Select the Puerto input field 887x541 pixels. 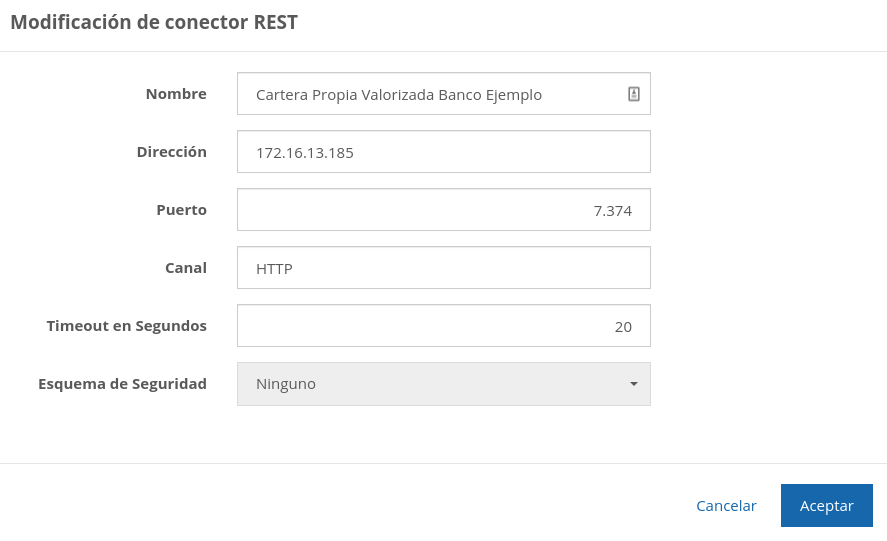[x=443, y=210]
